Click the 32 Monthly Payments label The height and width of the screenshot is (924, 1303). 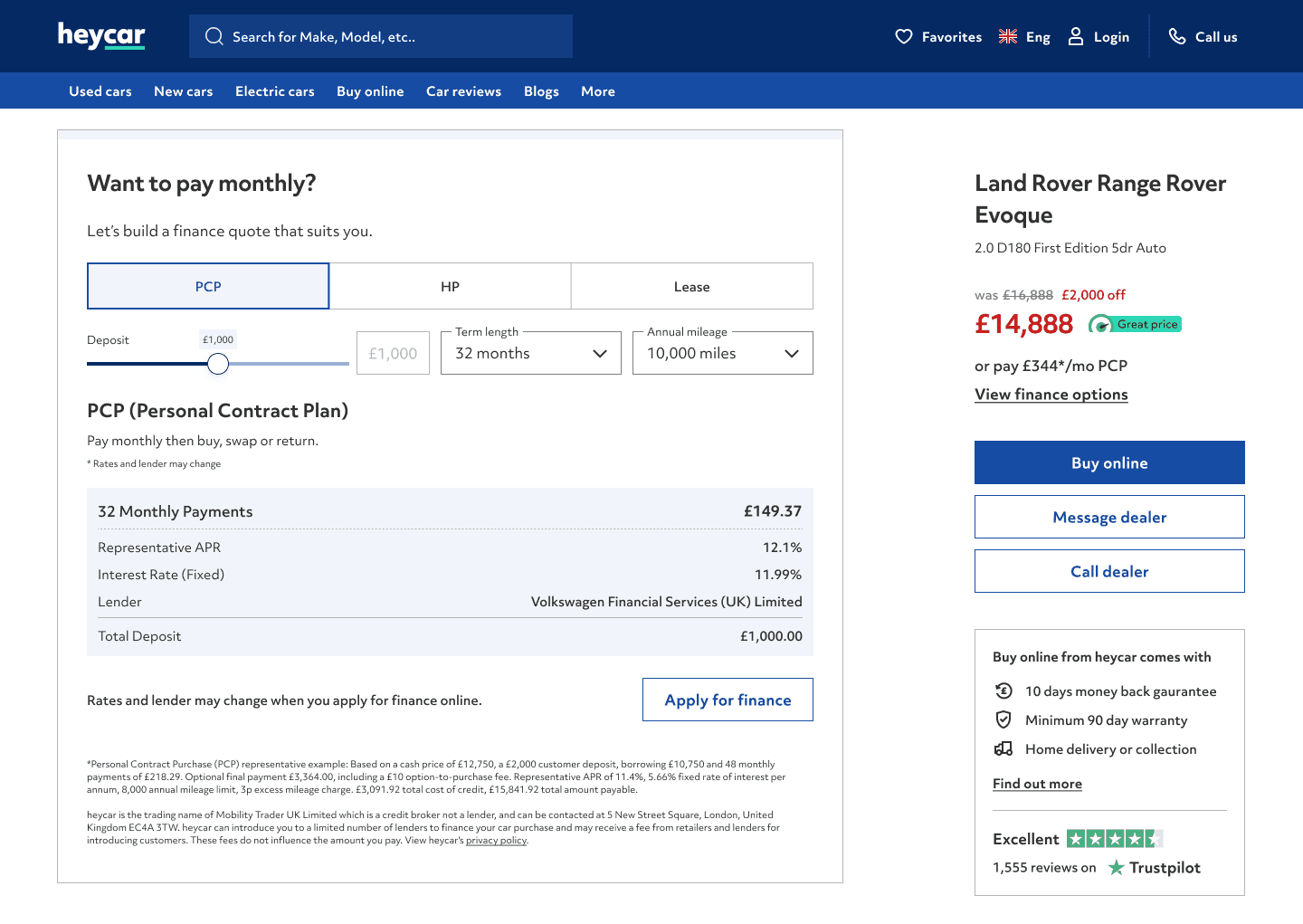(176, 511)
